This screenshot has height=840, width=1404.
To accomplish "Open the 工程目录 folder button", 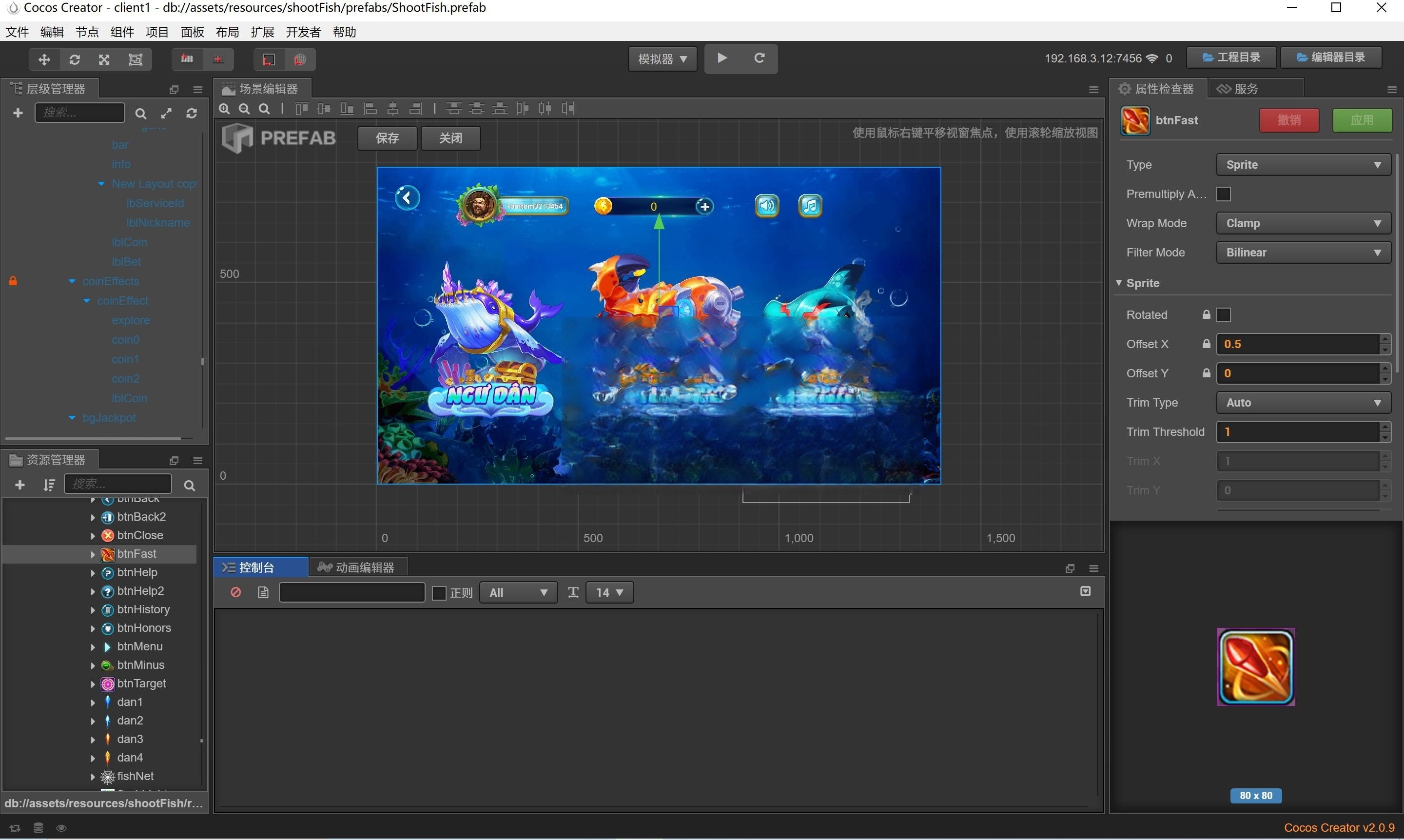I will pos(1231,57).
